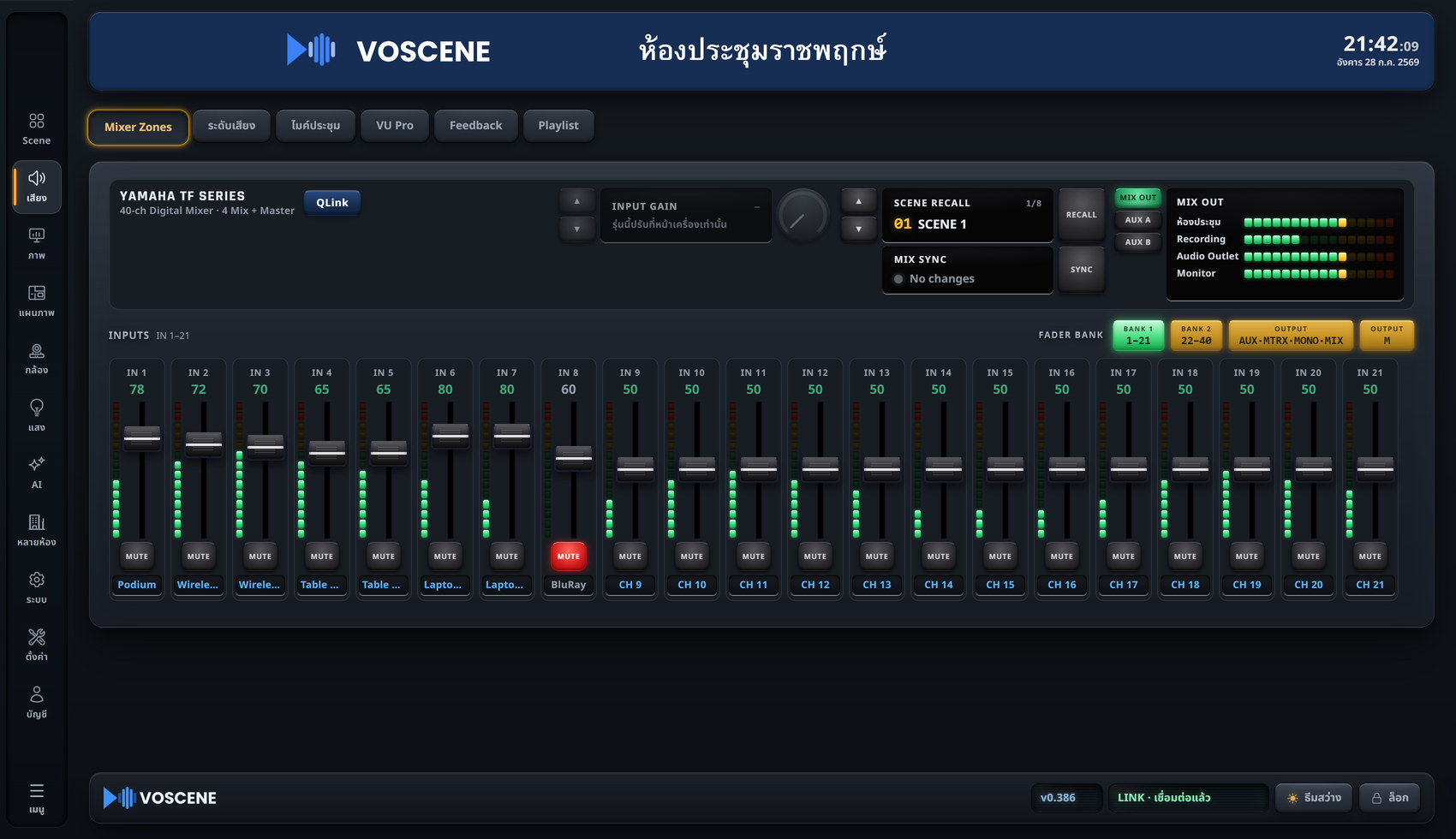Open the ระบบ gear icon
Screen dimensions: 1456x839
[x=36, y=587]
